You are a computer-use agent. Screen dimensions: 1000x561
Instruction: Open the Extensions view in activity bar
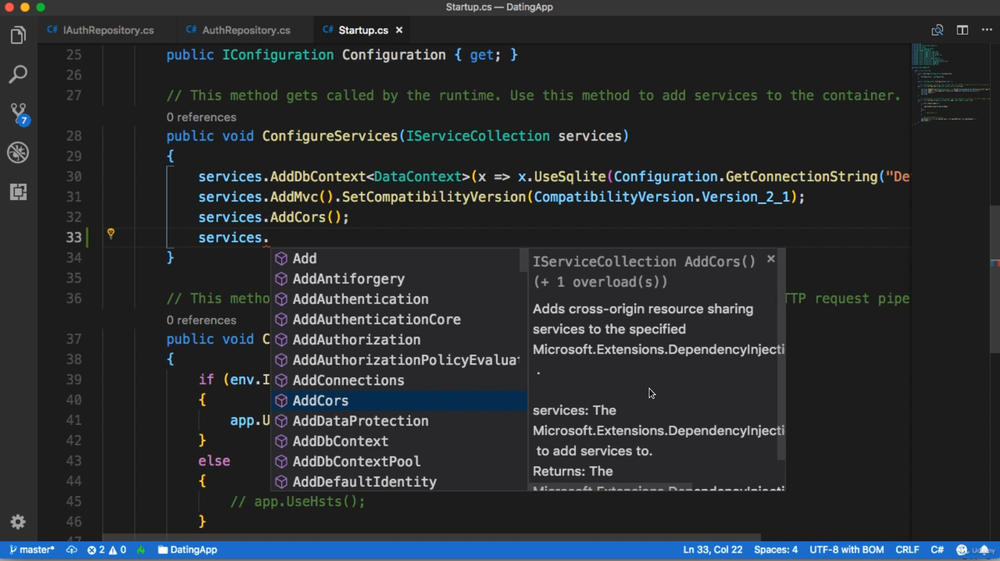click(18, 192)
